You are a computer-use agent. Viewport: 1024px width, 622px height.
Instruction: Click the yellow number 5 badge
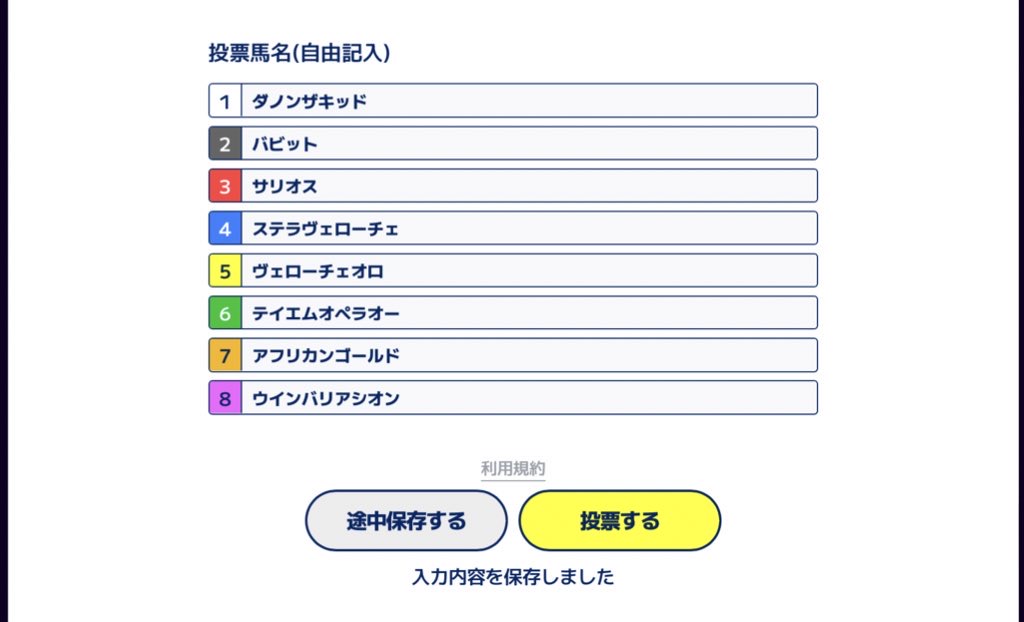pyautogui.click(x=225, y=271)
